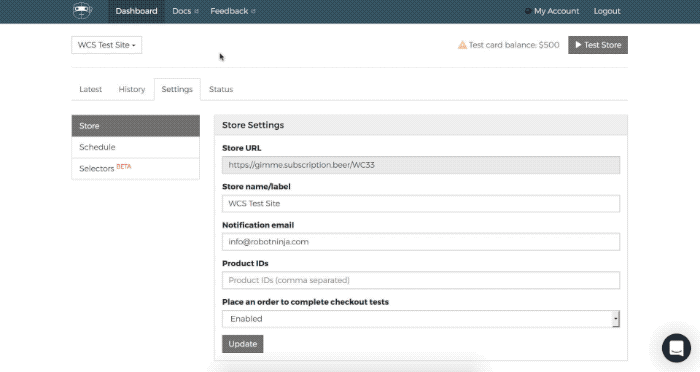Open the chat support widget icon
700x372 pixels.
(x=676, y=348)
